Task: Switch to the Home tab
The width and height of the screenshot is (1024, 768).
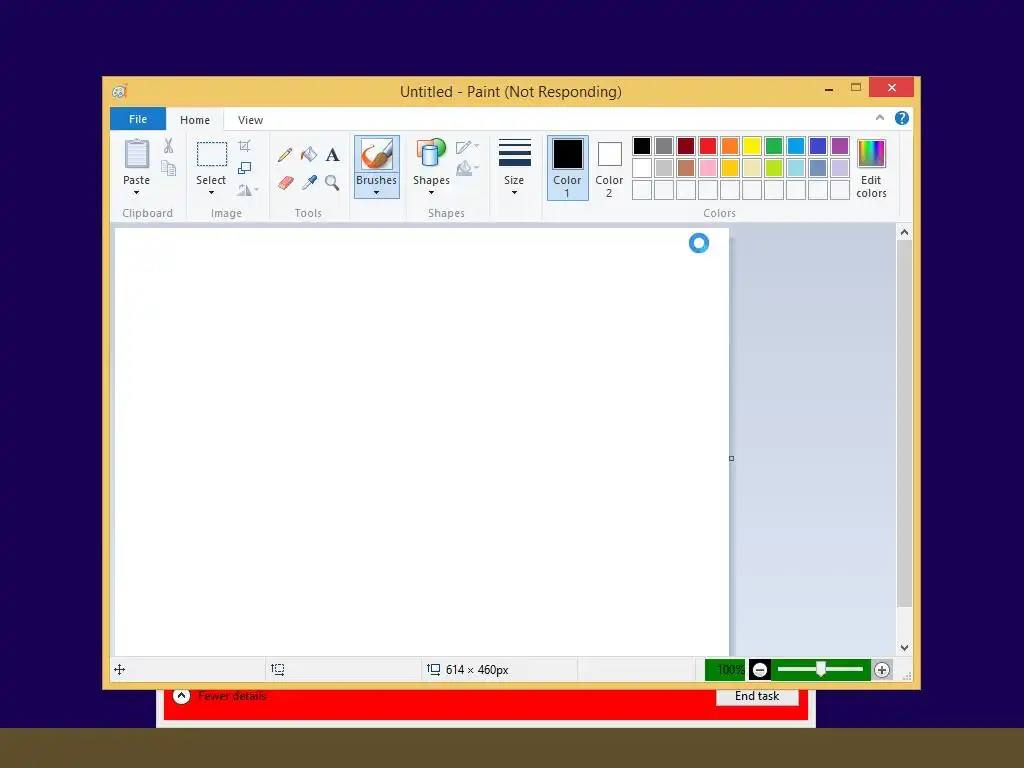Action: click(x=195, y=120)
